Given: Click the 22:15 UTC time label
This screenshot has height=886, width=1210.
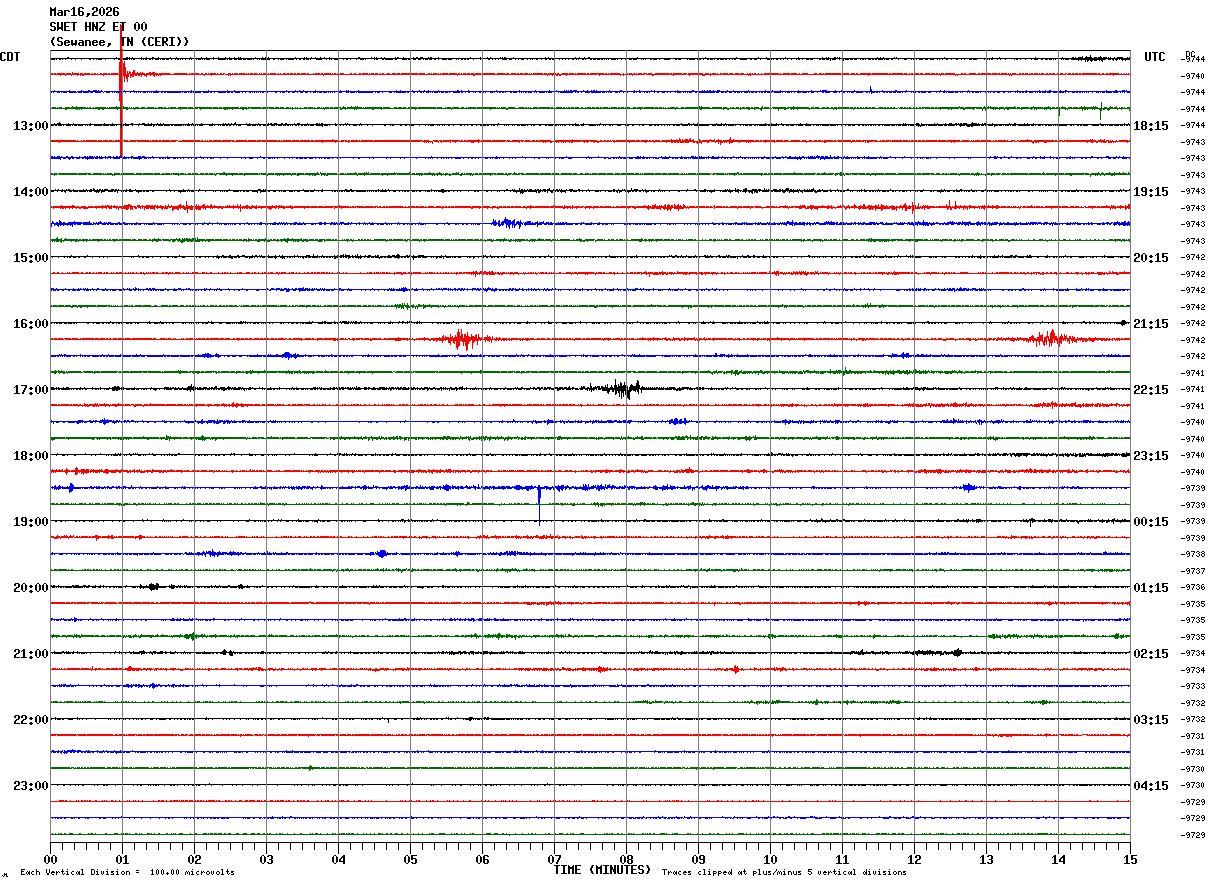Looking at the screenshot, I should (x=1151, y=390).
